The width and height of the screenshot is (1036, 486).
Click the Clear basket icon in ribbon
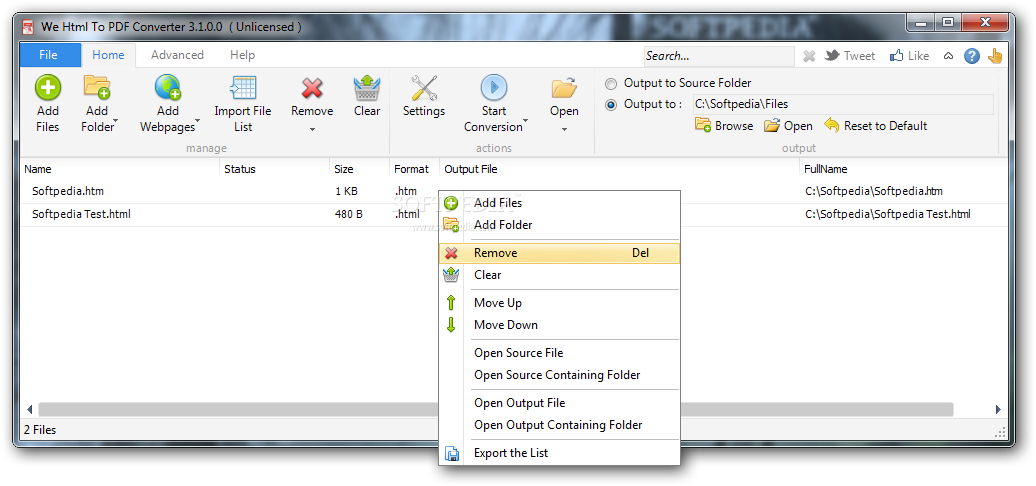[367, 87]
